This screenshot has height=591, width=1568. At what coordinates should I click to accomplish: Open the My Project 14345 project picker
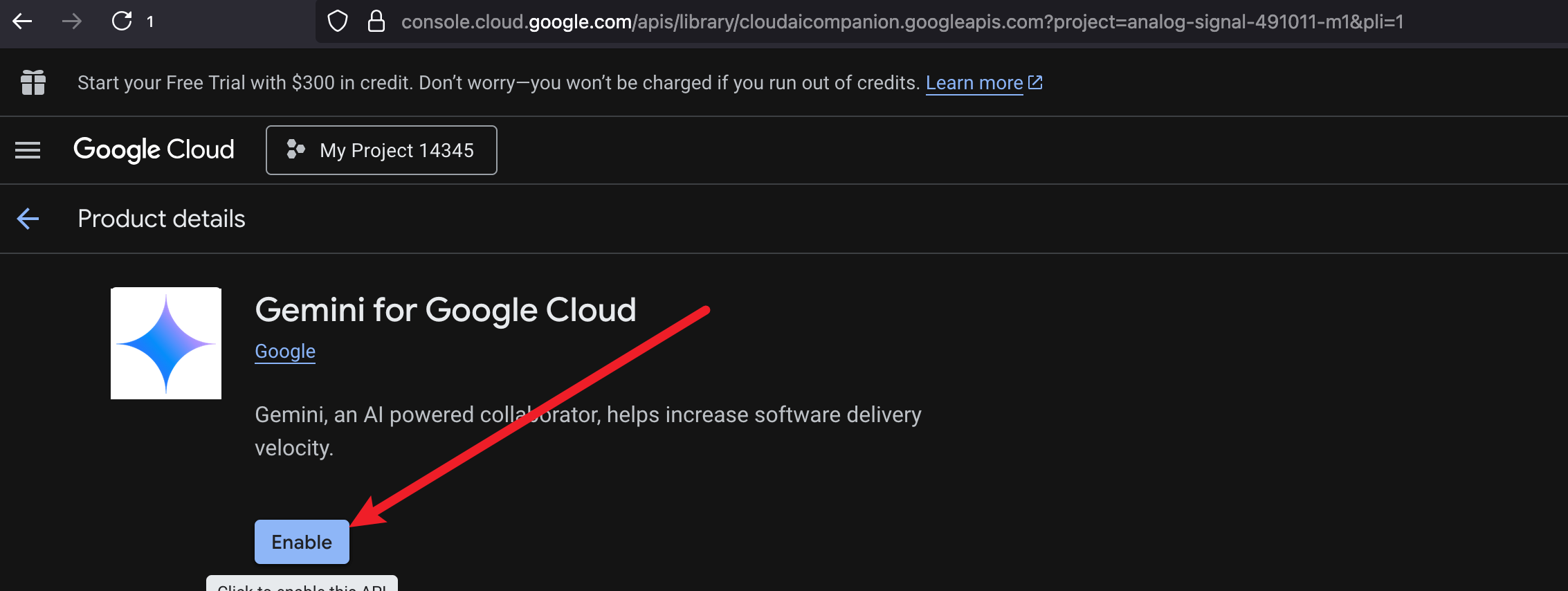(381, 150)
